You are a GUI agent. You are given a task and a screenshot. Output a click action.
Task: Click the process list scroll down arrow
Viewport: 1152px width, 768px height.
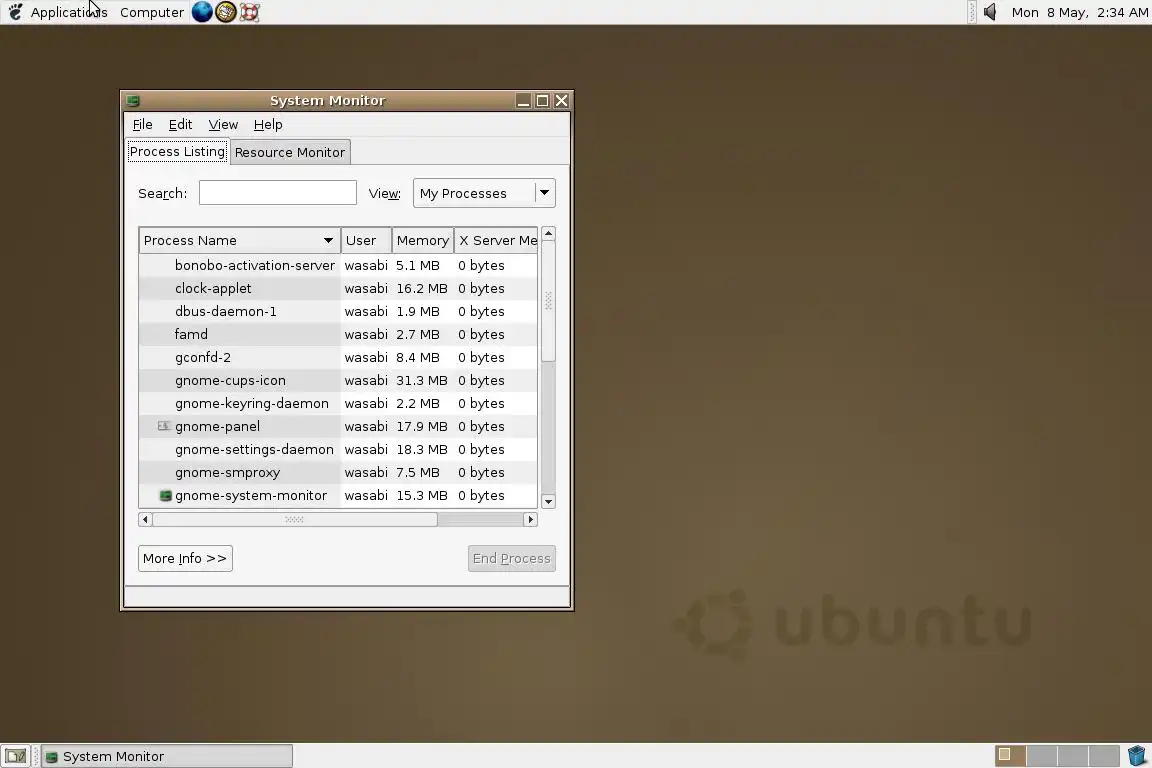pyautogui.click(x=548, y=501)
